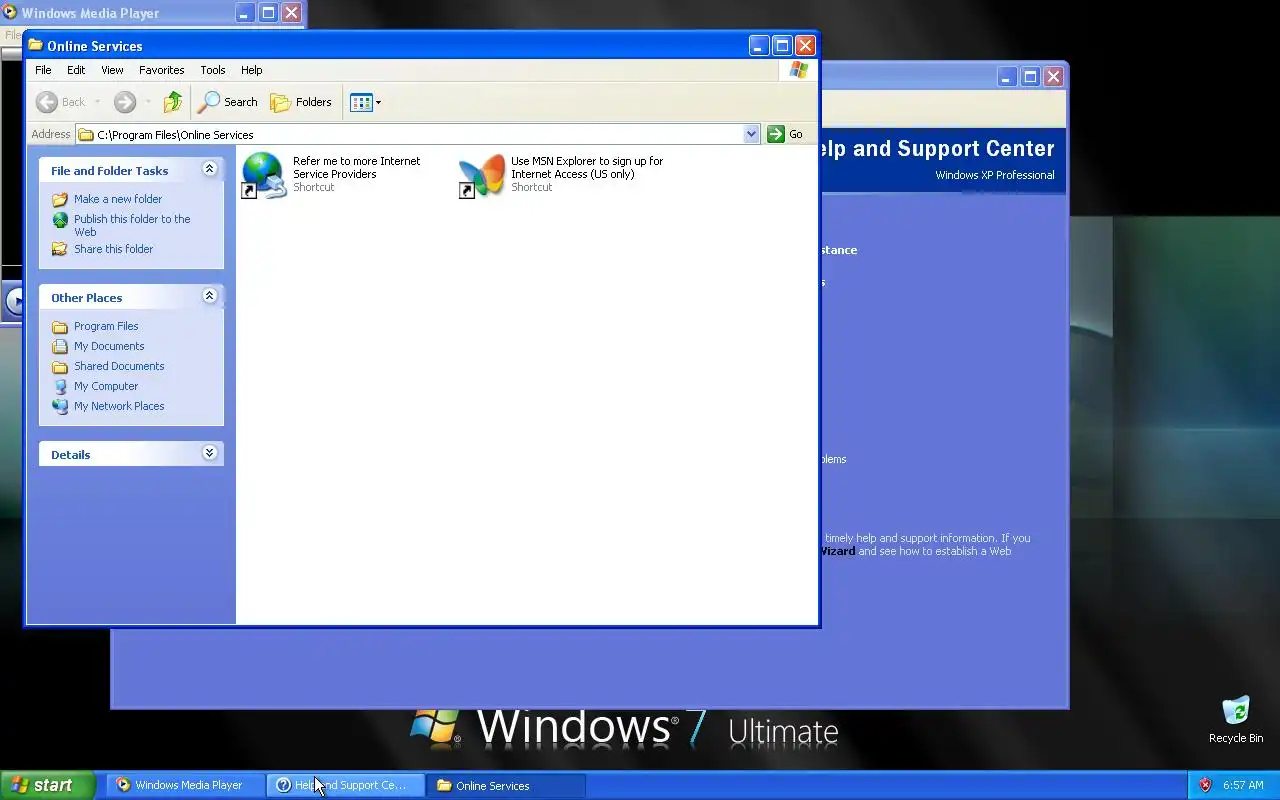Image resolution: width=1280 pixels, height=800 pixels.
Task: Open the Views icon dropdown
Action: coord(365,102)
